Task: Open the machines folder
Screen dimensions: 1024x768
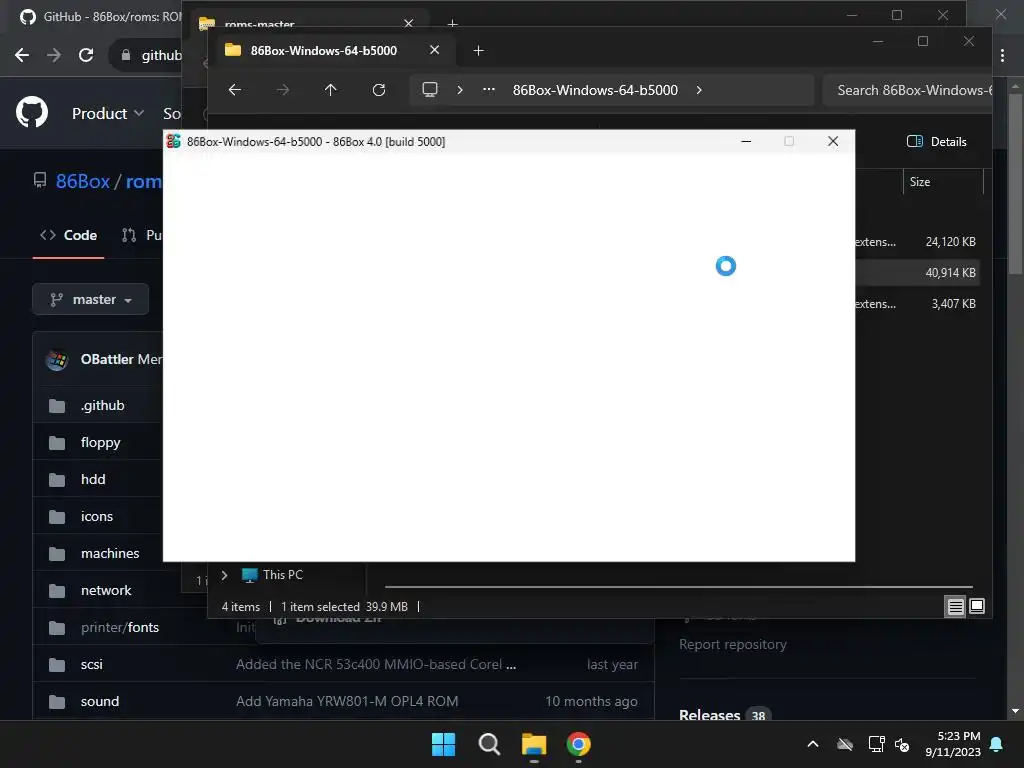Action: (x=110, y=553)
